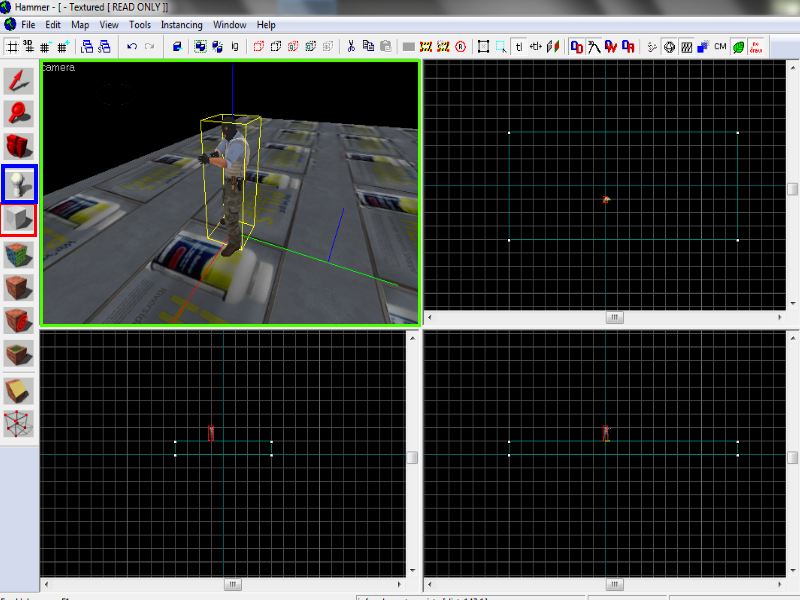Viewport: 800px width, 600px height.
Task: Select the Entity tool
Action: tap(19, 184)
